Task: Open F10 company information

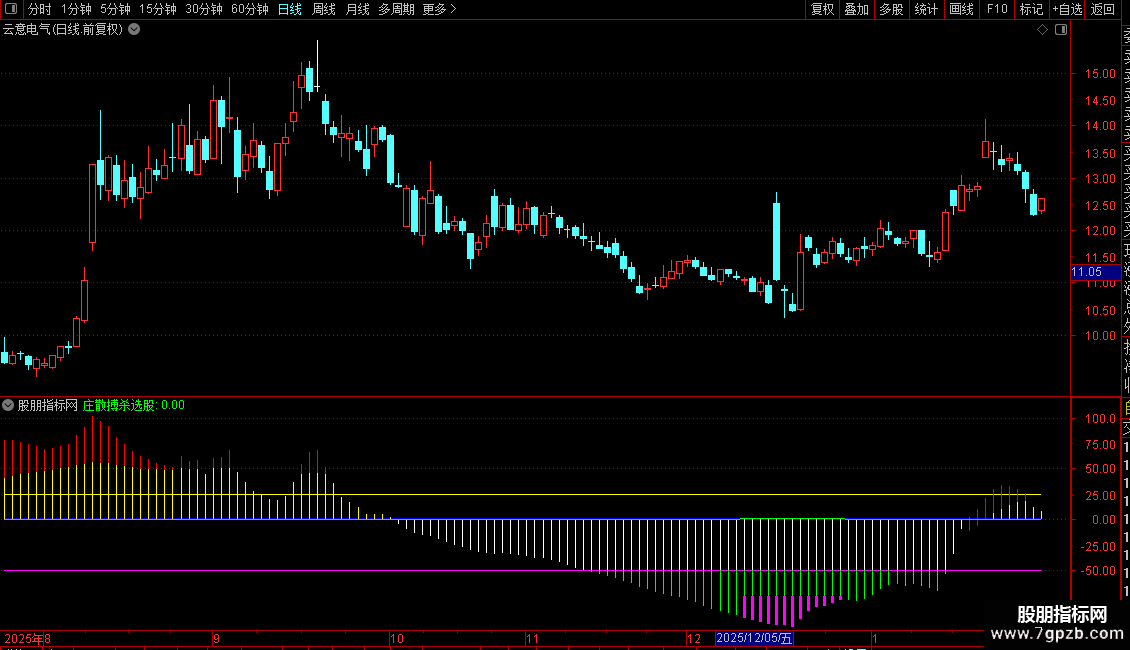Action: [997, 9]
